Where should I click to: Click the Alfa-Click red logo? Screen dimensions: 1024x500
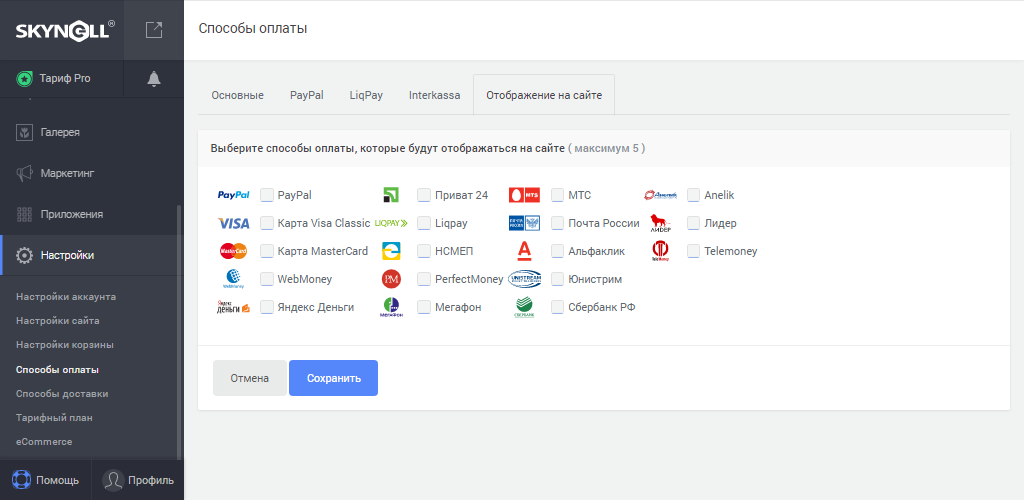pyautogui.click(x=524, y=251)
